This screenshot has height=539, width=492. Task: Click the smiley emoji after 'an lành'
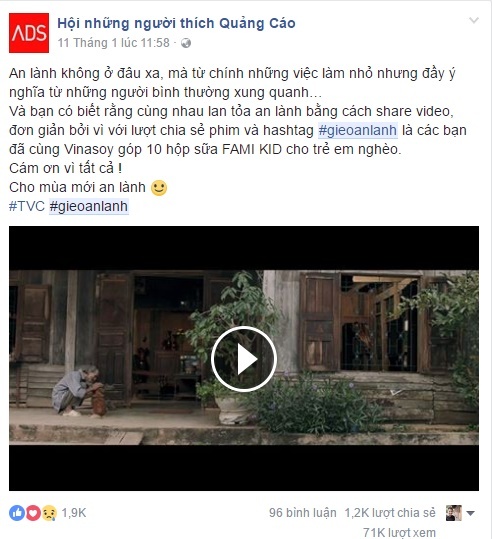(159, 188)
